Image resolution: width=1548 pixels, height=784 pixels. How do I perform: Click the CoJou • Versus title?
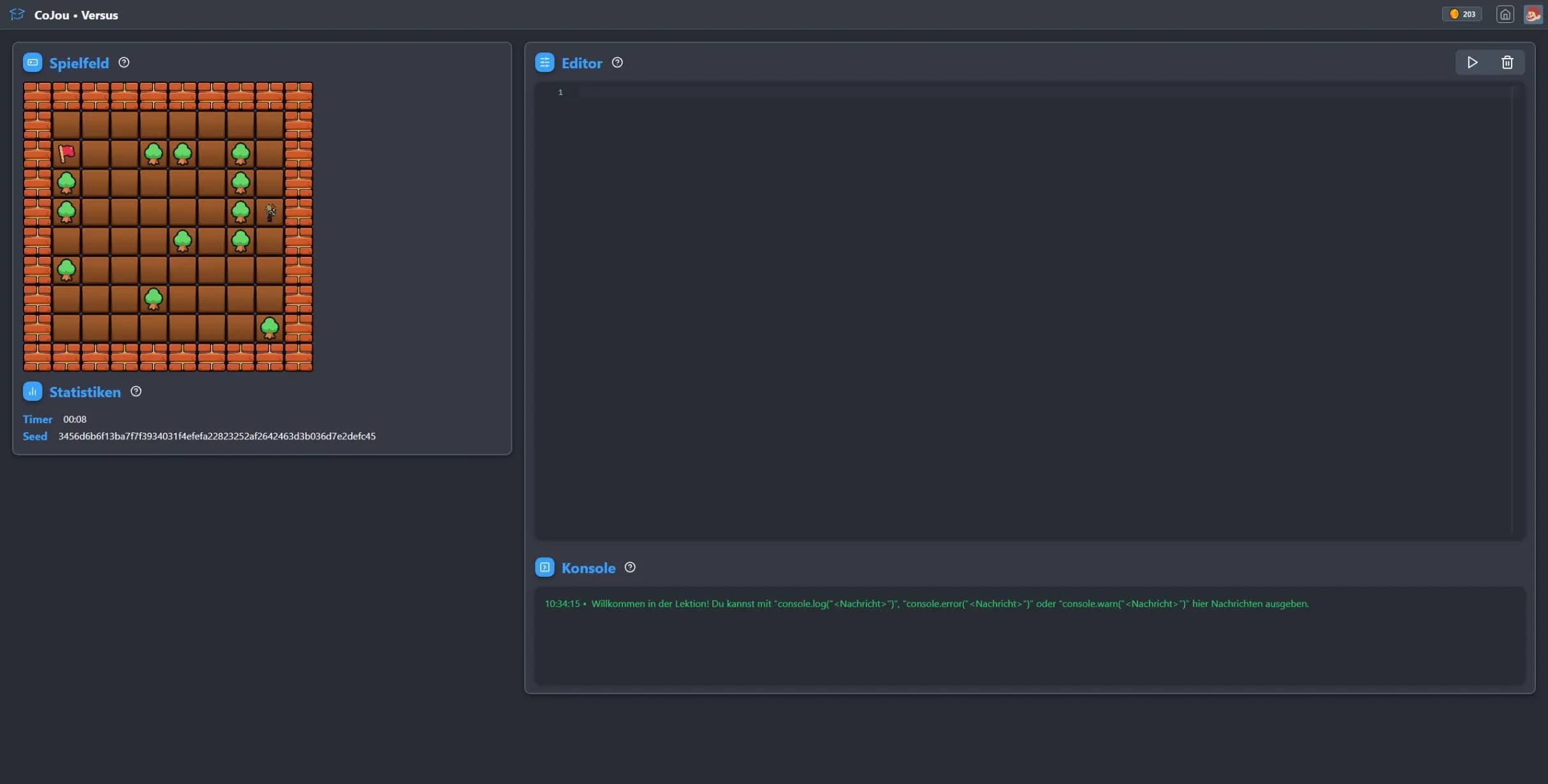[76, 15]
